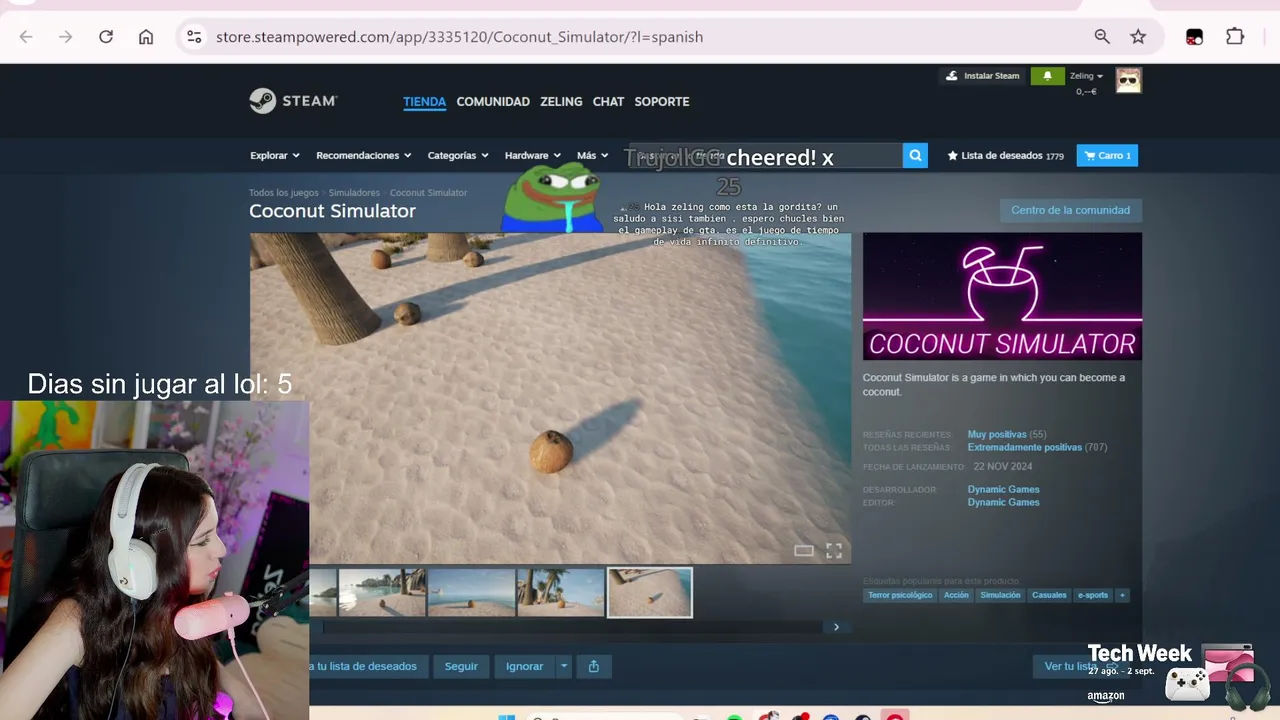Viewport: 1280px width, 720px height.
Task: Open the arrow dropdown beside Ignorar
Action: (564, 666)
